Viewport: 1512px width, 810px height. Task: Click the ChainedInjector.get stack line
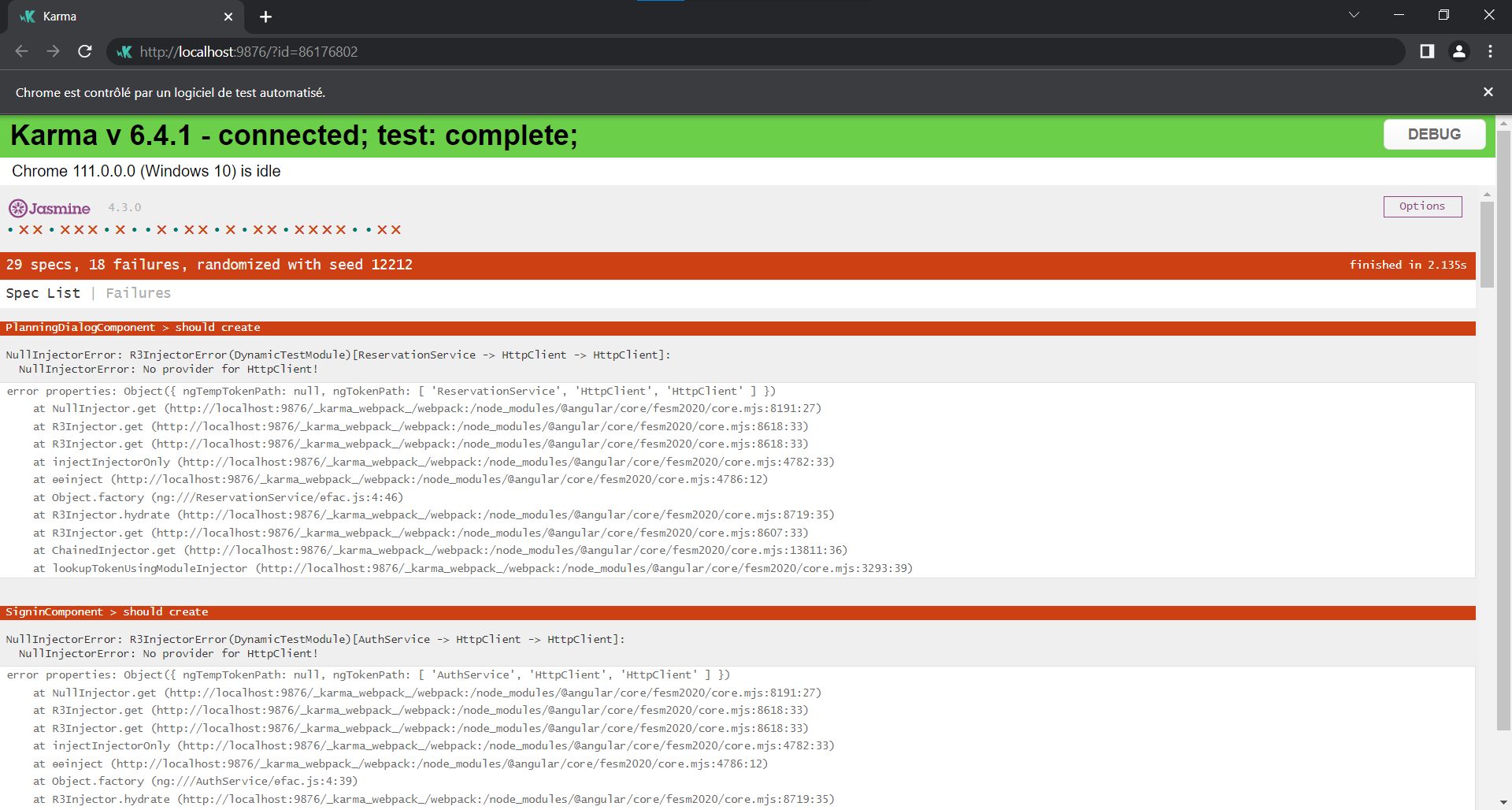440,551
